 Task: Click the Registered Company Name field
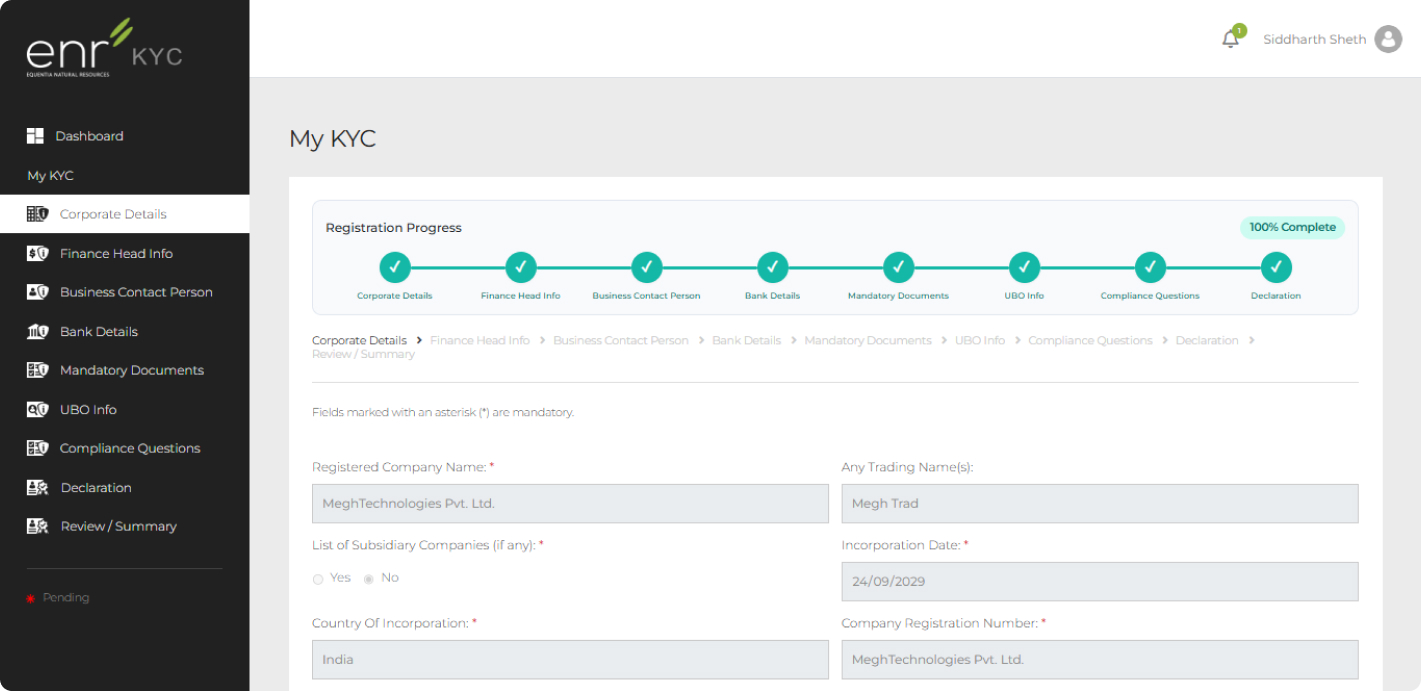tap(570, 503)
